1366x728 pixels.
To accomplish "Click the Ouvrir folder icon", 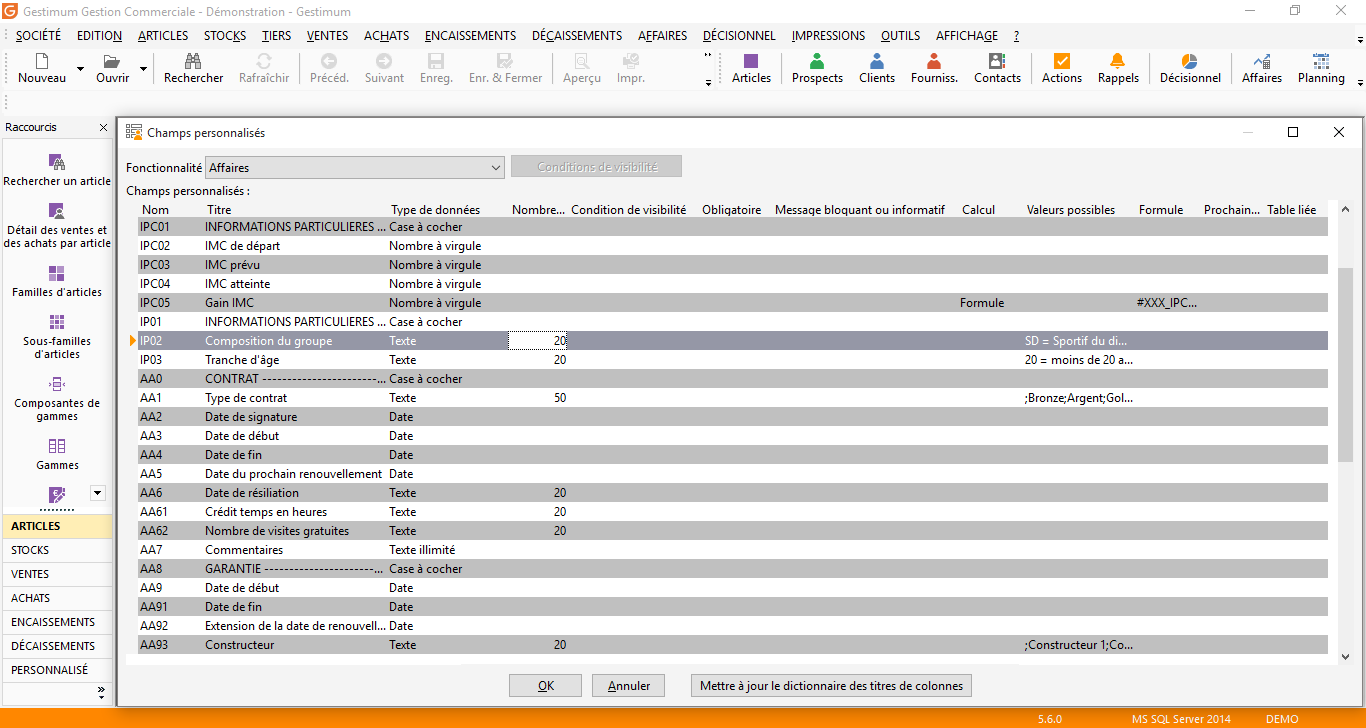I will (x=112, y=61).
